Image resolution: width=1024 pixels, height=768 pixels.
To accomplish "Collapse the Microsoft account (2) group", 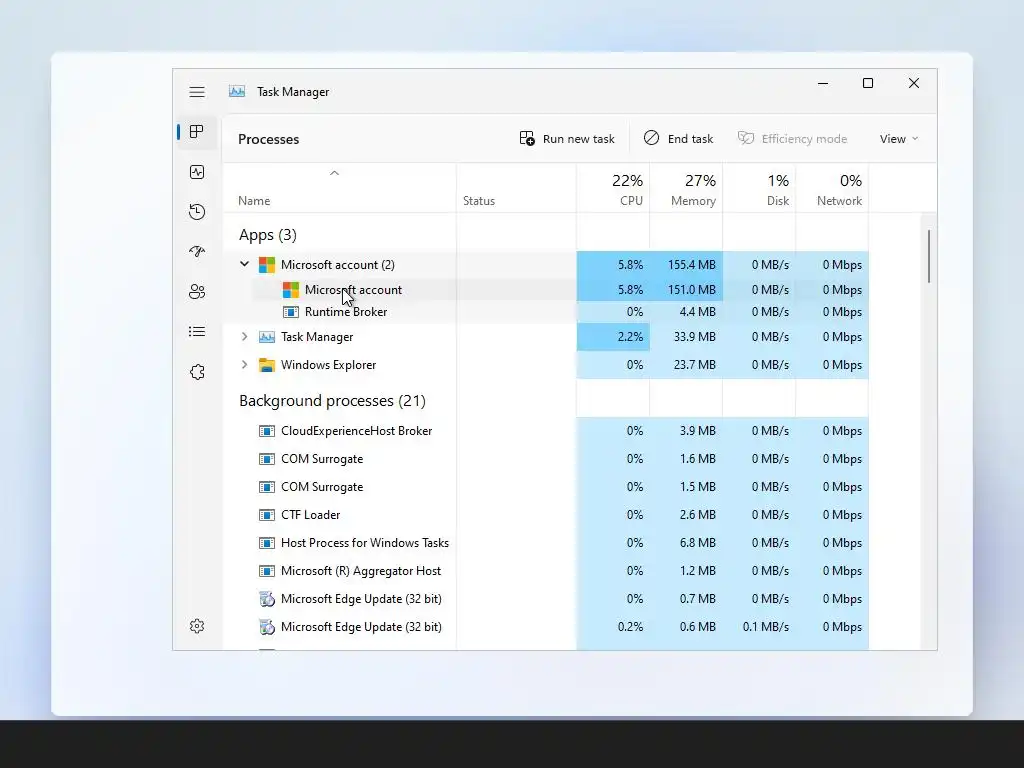I will coord(244,264).
